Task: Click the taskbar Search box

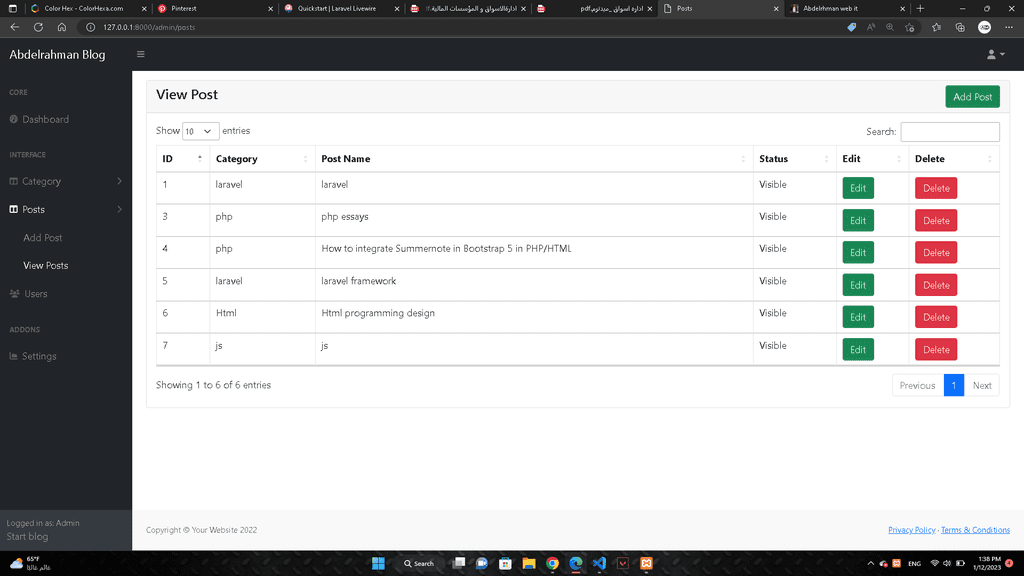Action: tap(419, 564)
